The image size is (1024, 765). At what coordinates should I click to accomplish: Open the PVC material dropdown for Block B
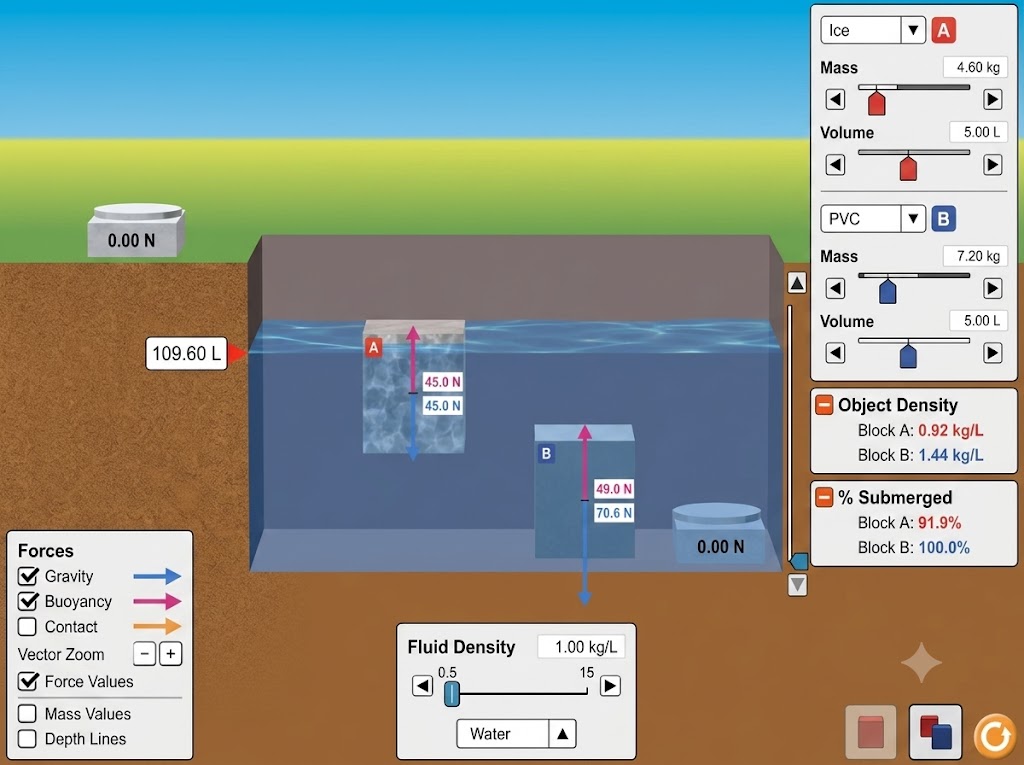click(872, 218)
